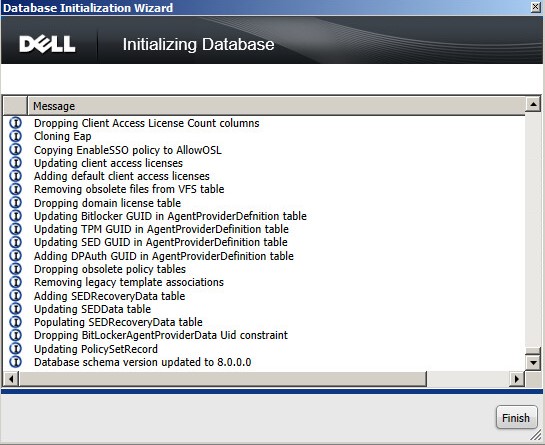Select Dropping obsolete policy tables message
The height and width of the screenshot is (445, 545).
point(110,269)
